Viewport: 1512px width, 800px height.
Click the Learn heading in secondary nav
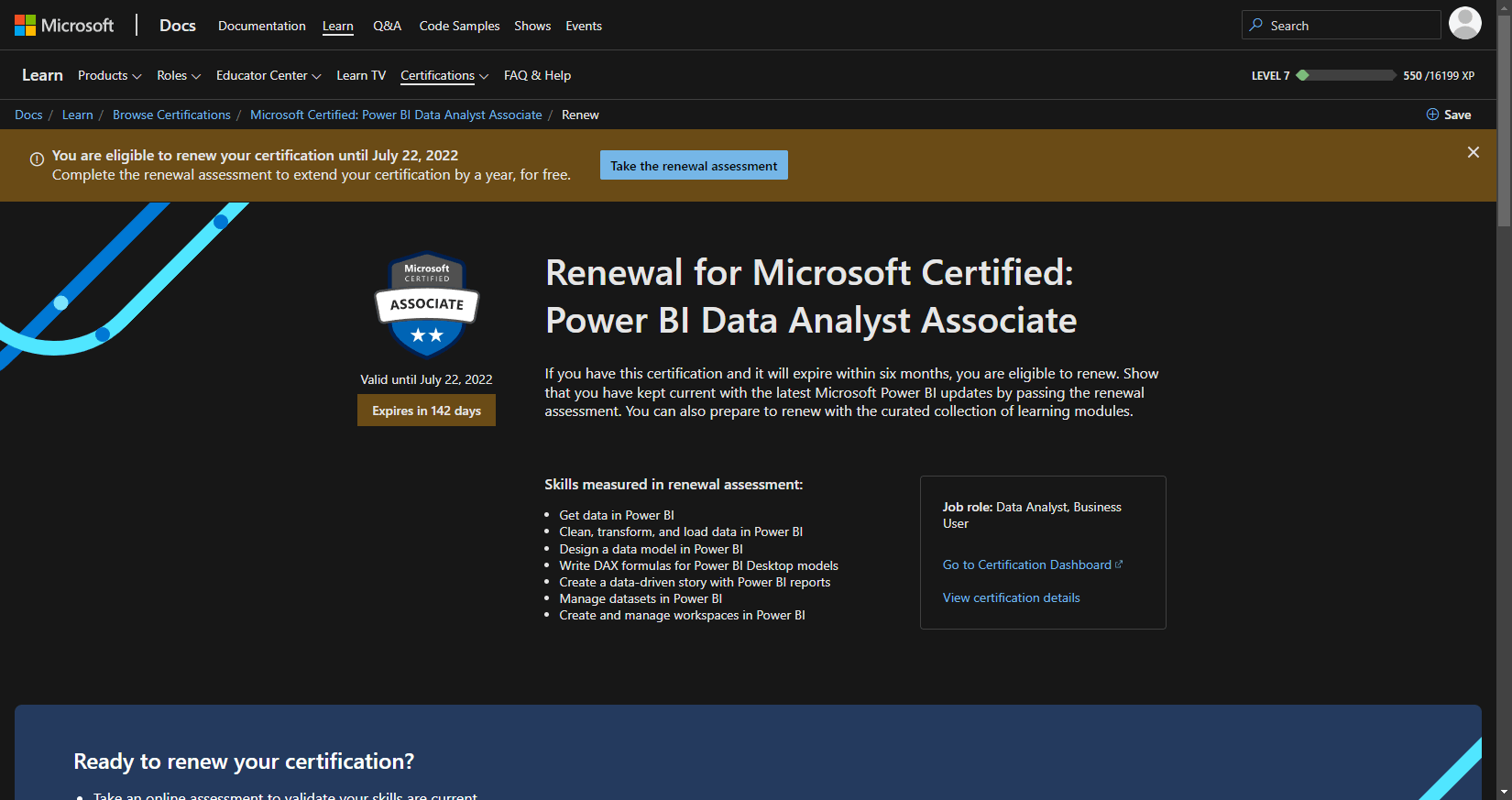(42, 75)
